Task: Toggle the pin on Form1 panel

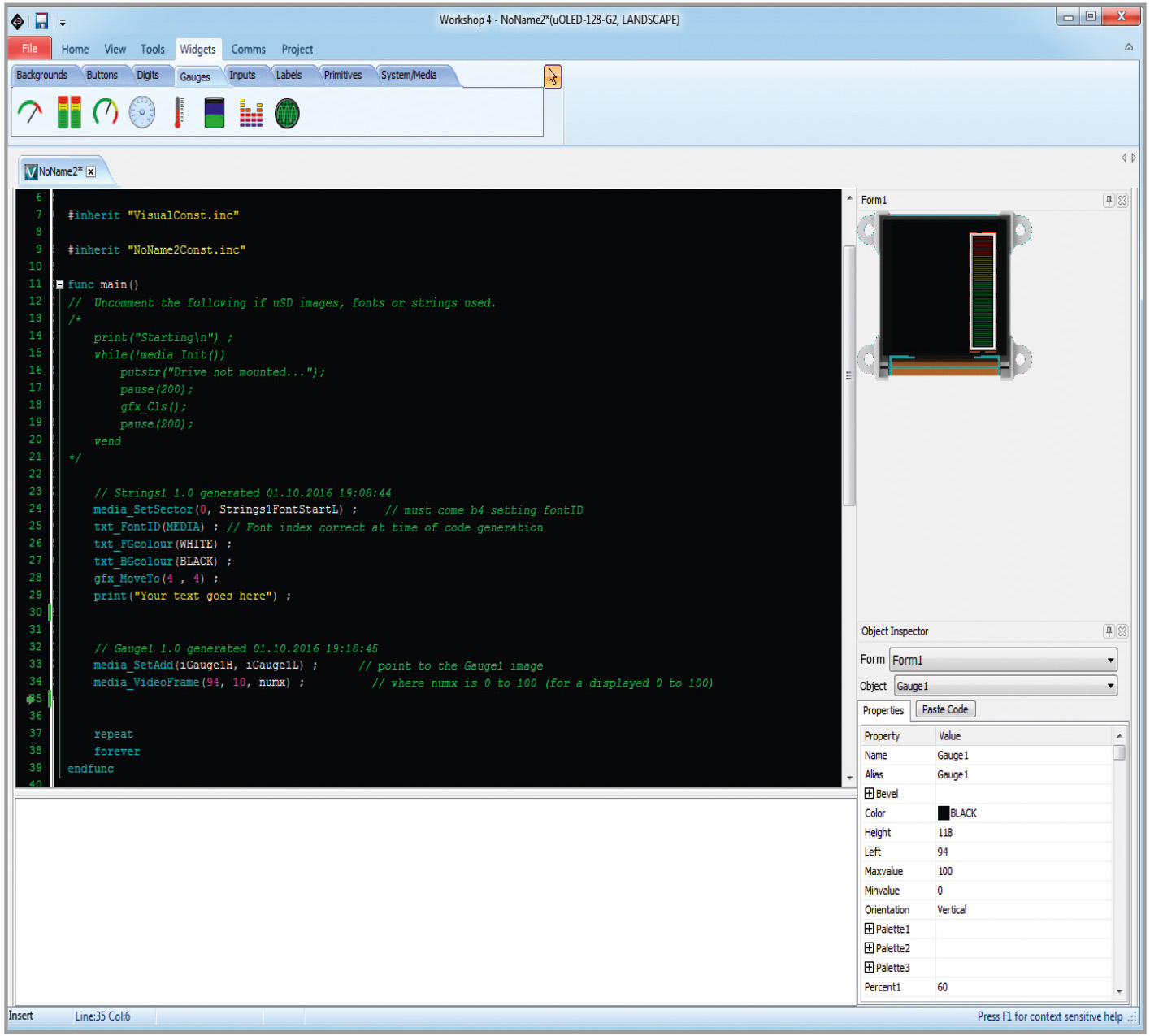Action: click(1108, 200)
